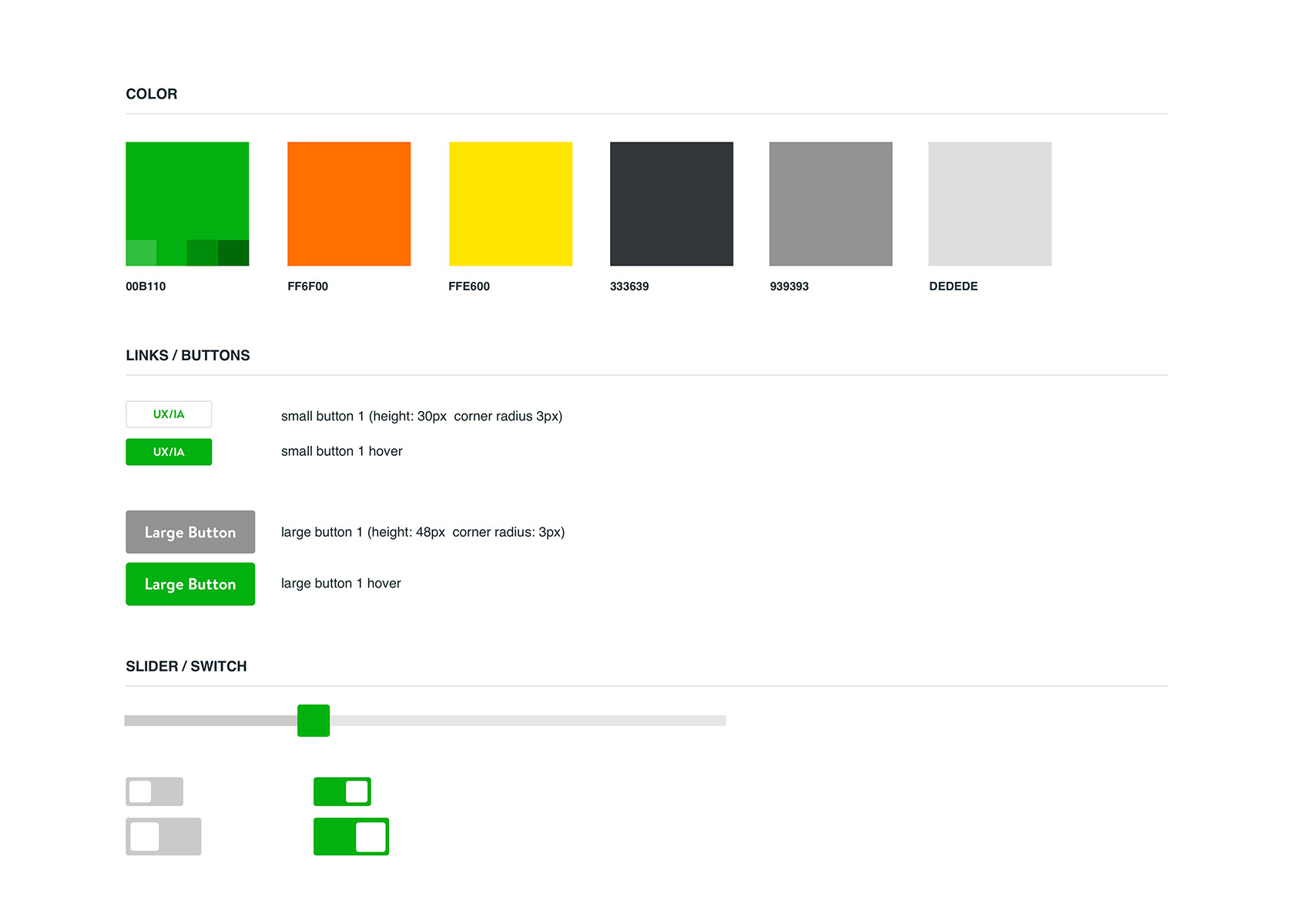Select the dark 333639 swatch

coord(672,203)
